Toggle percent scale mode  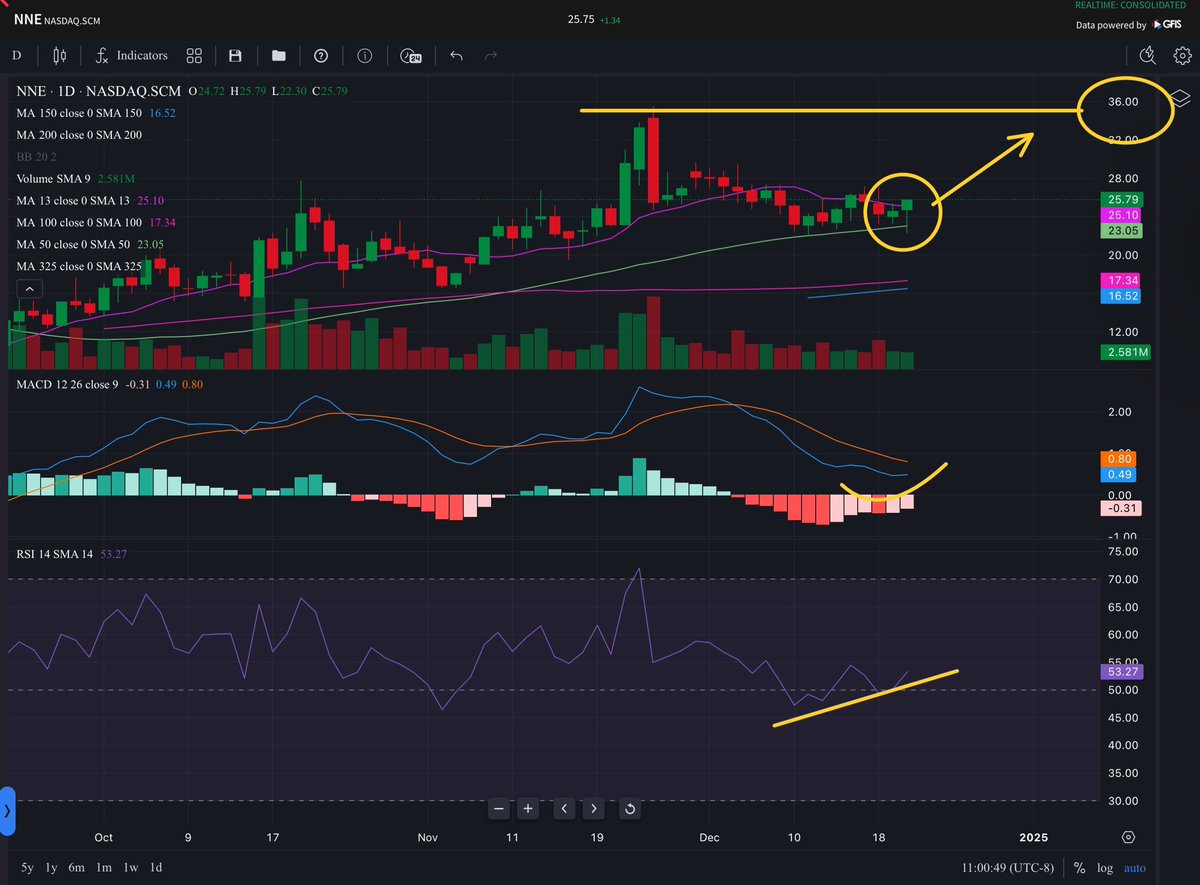coord(1080,867)
